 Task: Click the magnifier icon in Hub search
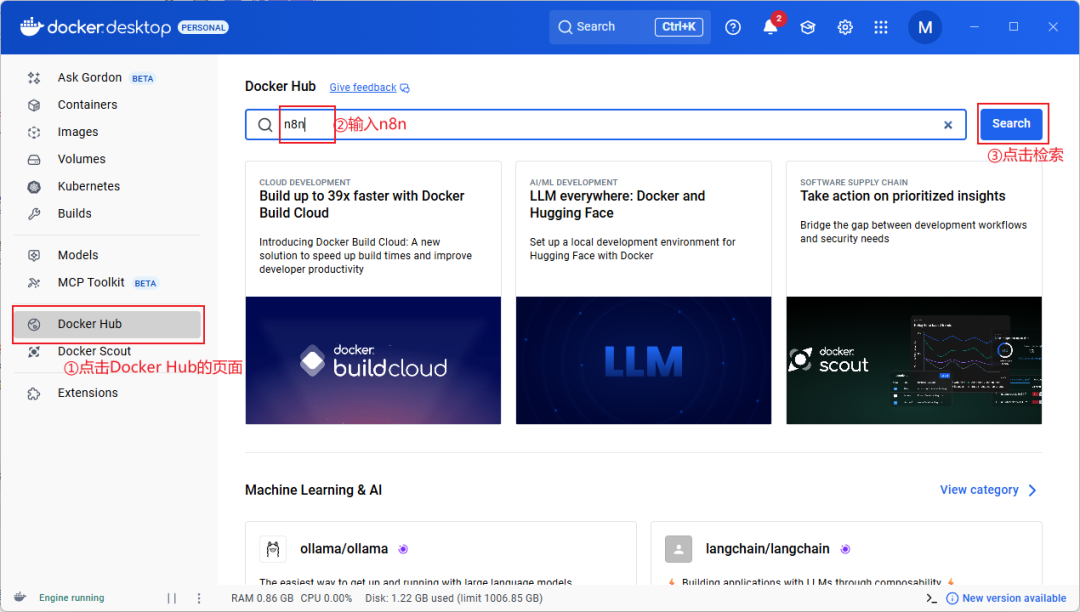(x=265, y=125)
